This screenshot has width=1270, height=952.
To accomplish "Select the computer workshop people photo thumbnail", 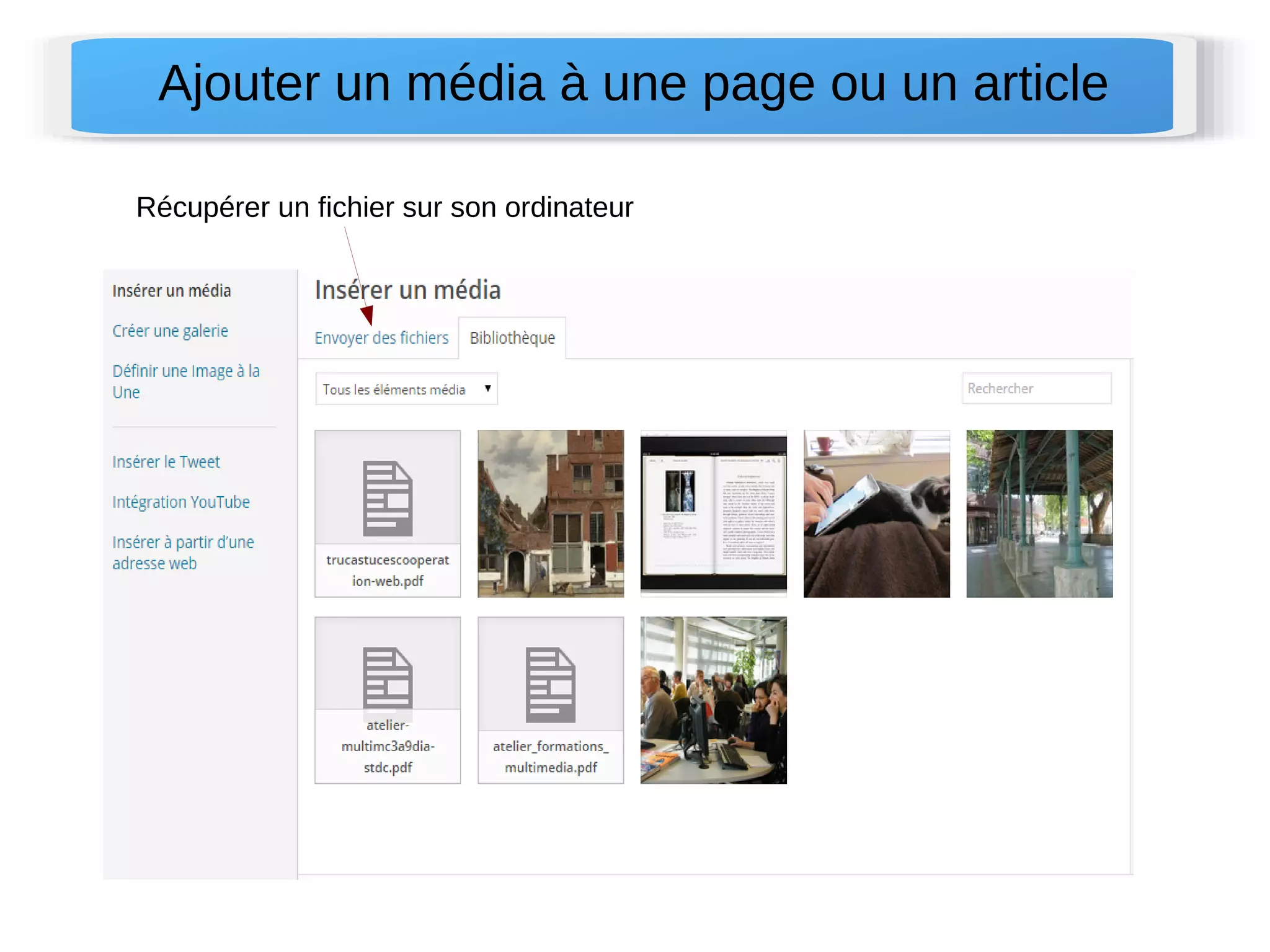I will 714,700.
